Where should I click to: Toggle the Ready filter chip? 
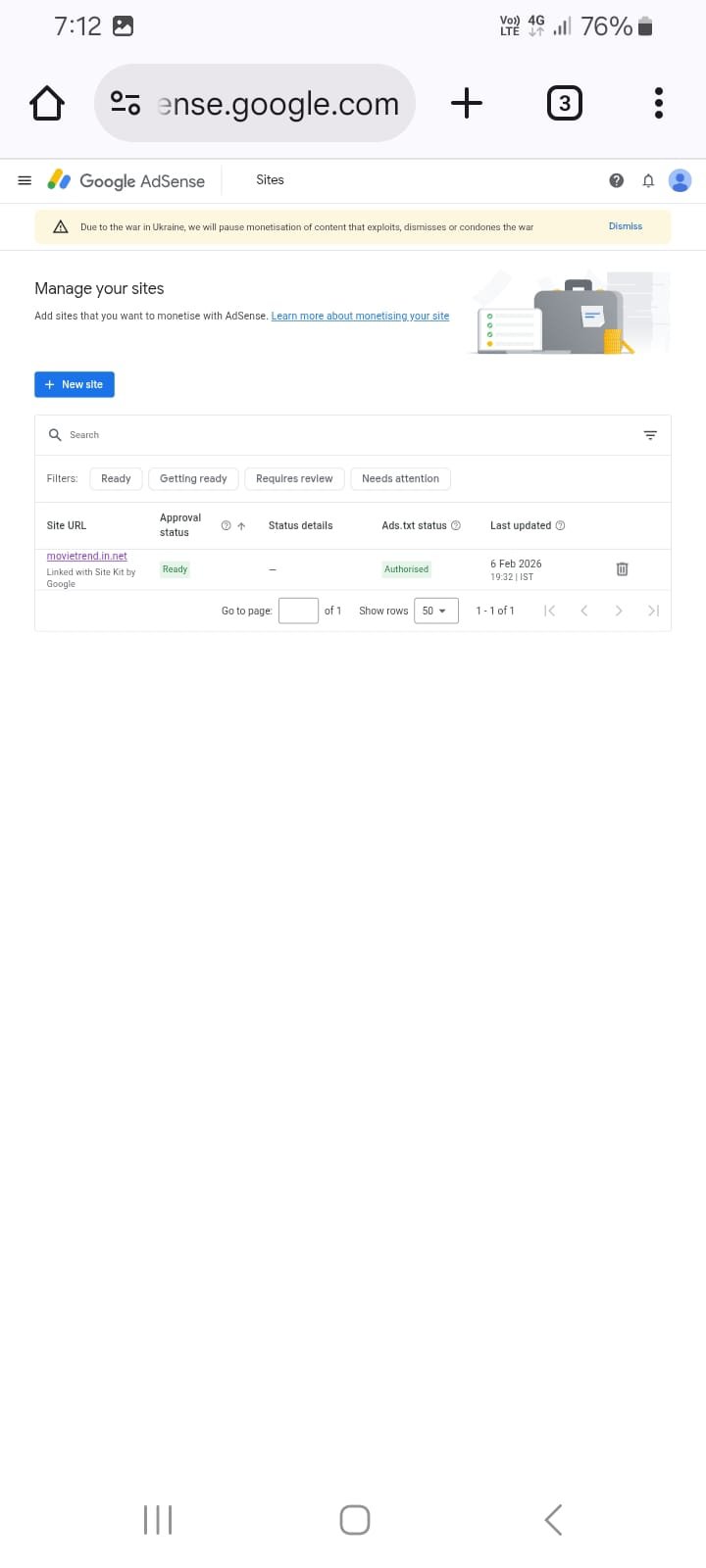116,478
